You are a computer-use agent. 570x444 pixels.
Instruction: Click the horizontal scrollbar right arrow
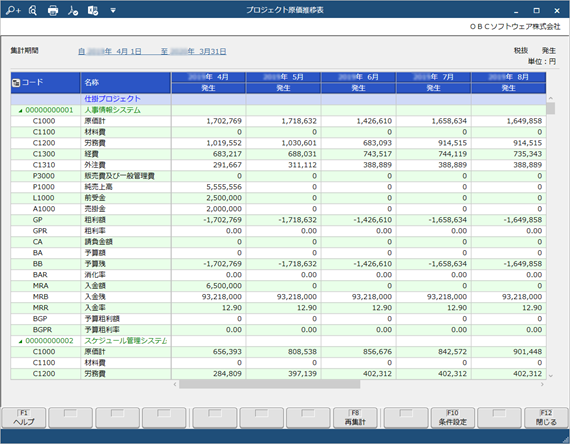pyautogui.click(x=542, y=384)
